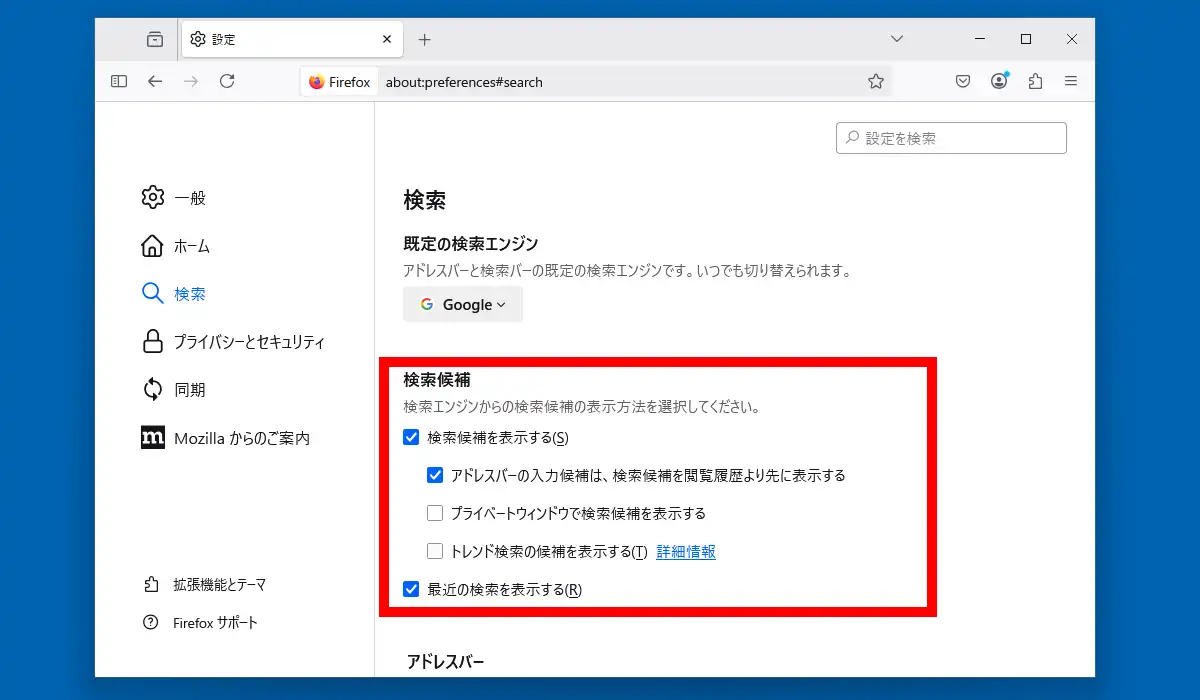Select 一般 in settings sidebar
Viewport: 1200px width, 700px height.
coord(190,198)
